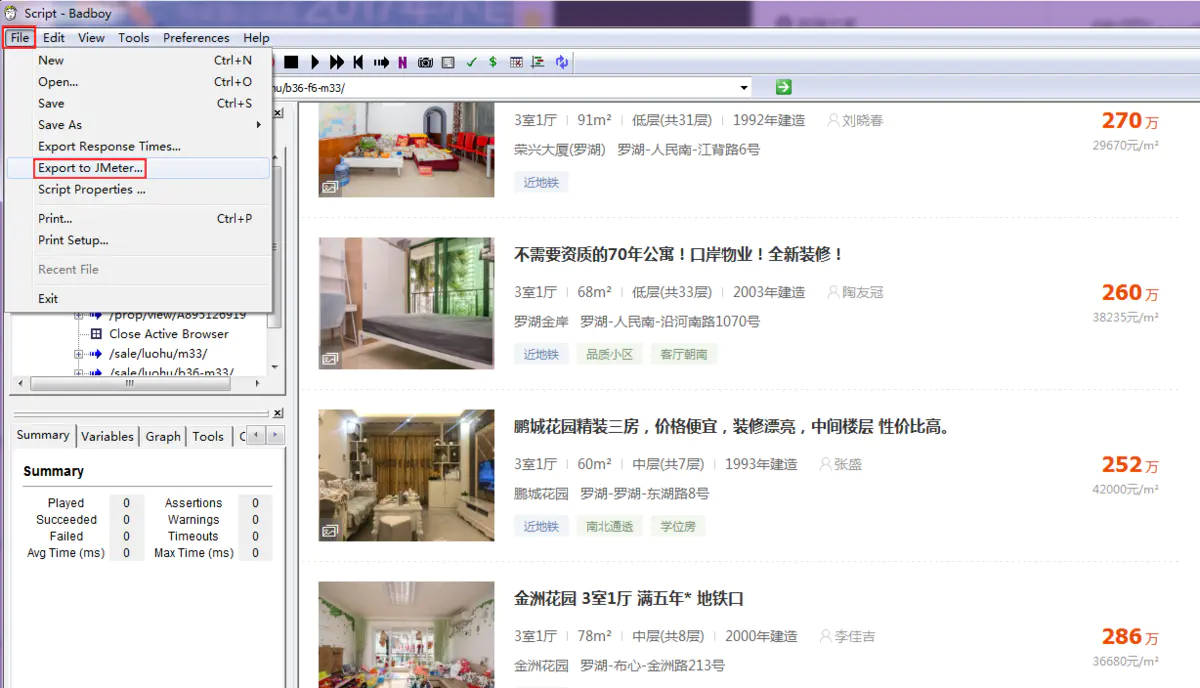
Task: Click the green Go arrow button
Action: (783, 87)
